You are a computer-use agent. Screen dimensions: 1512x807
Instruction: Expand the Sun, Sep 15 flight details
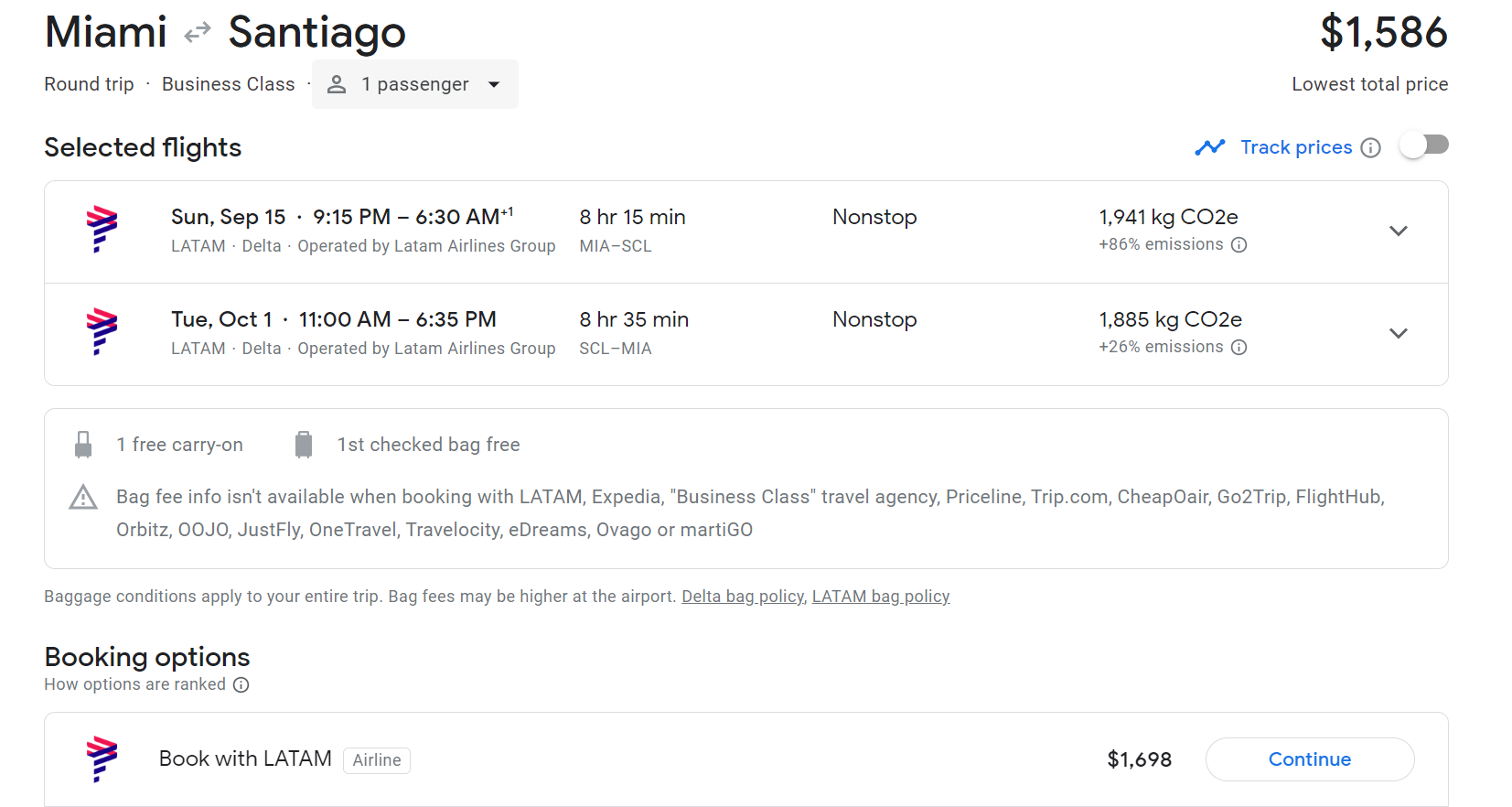click(1398, 231)
